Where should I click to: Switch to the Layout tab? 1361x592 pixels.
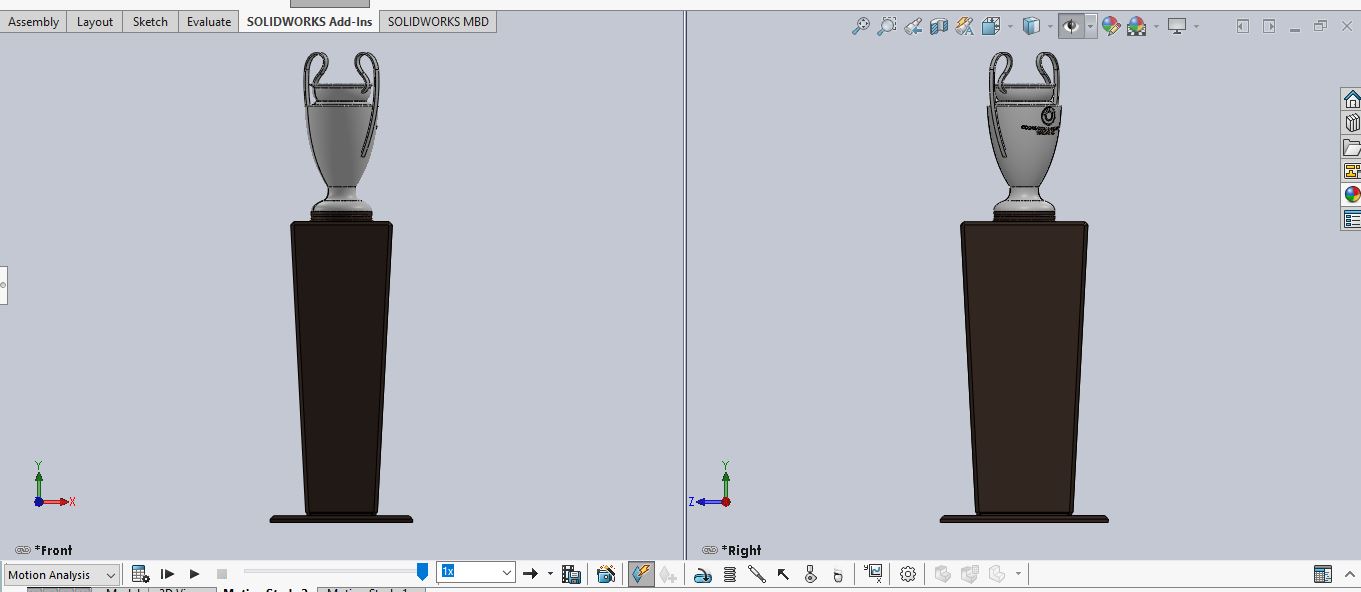point(95,21)
